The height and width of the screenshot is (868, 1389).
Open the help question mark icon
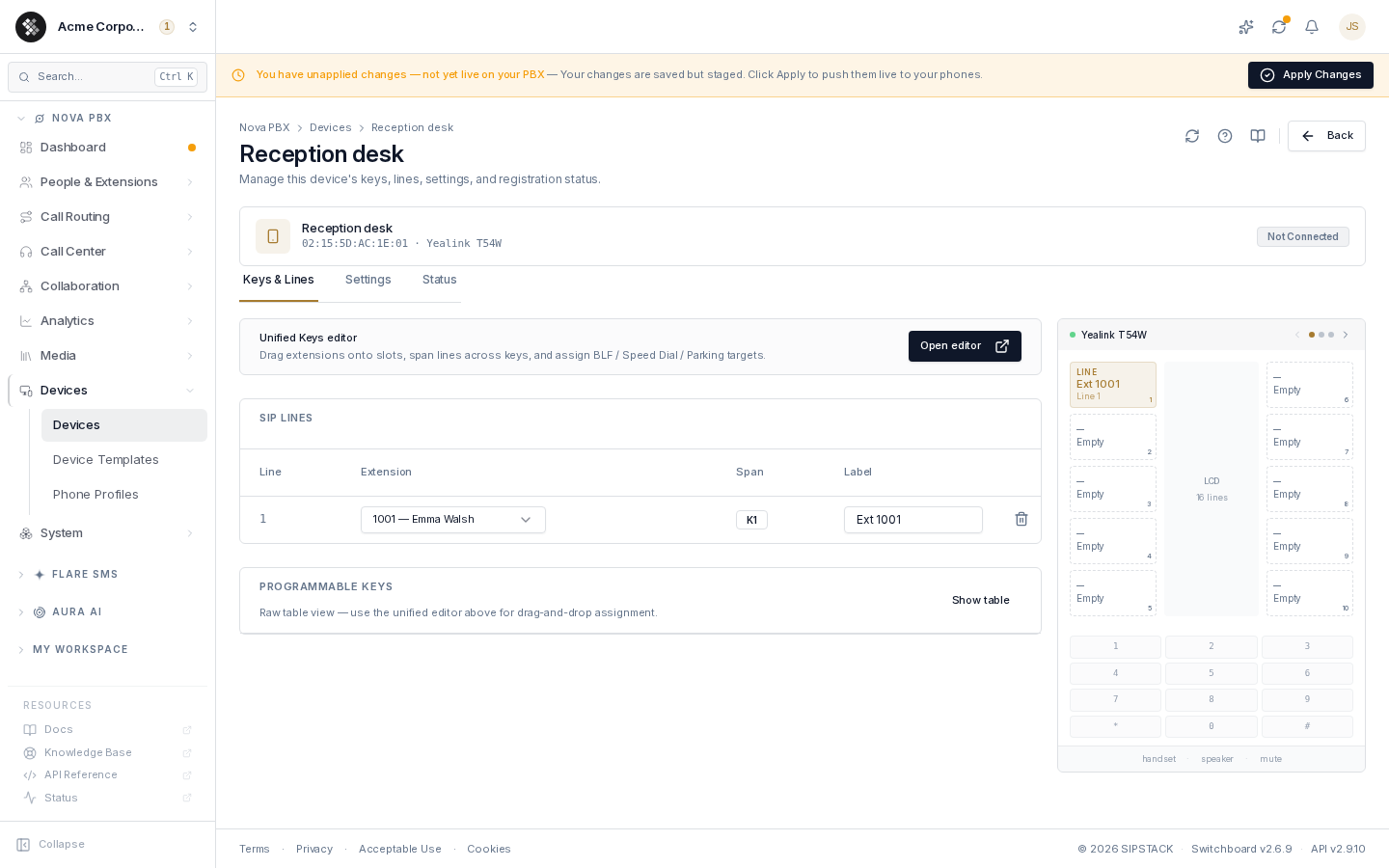[1225, 136]
